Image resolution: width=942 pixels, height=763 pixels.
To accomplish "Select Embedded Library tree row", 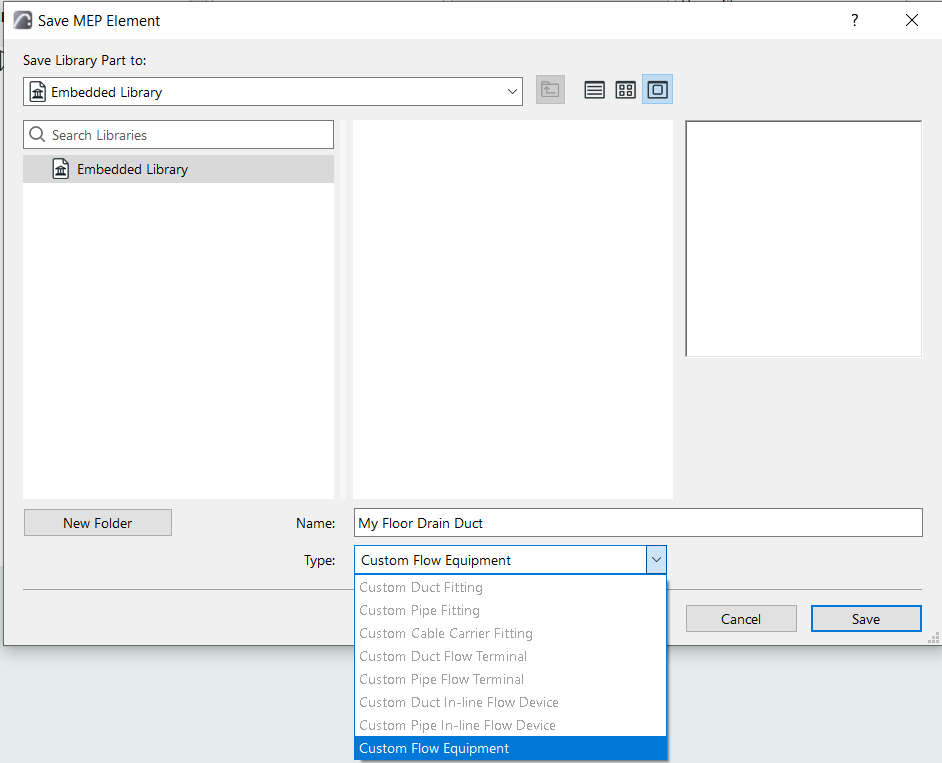I will pyautogui.click(x=178, y=169).
